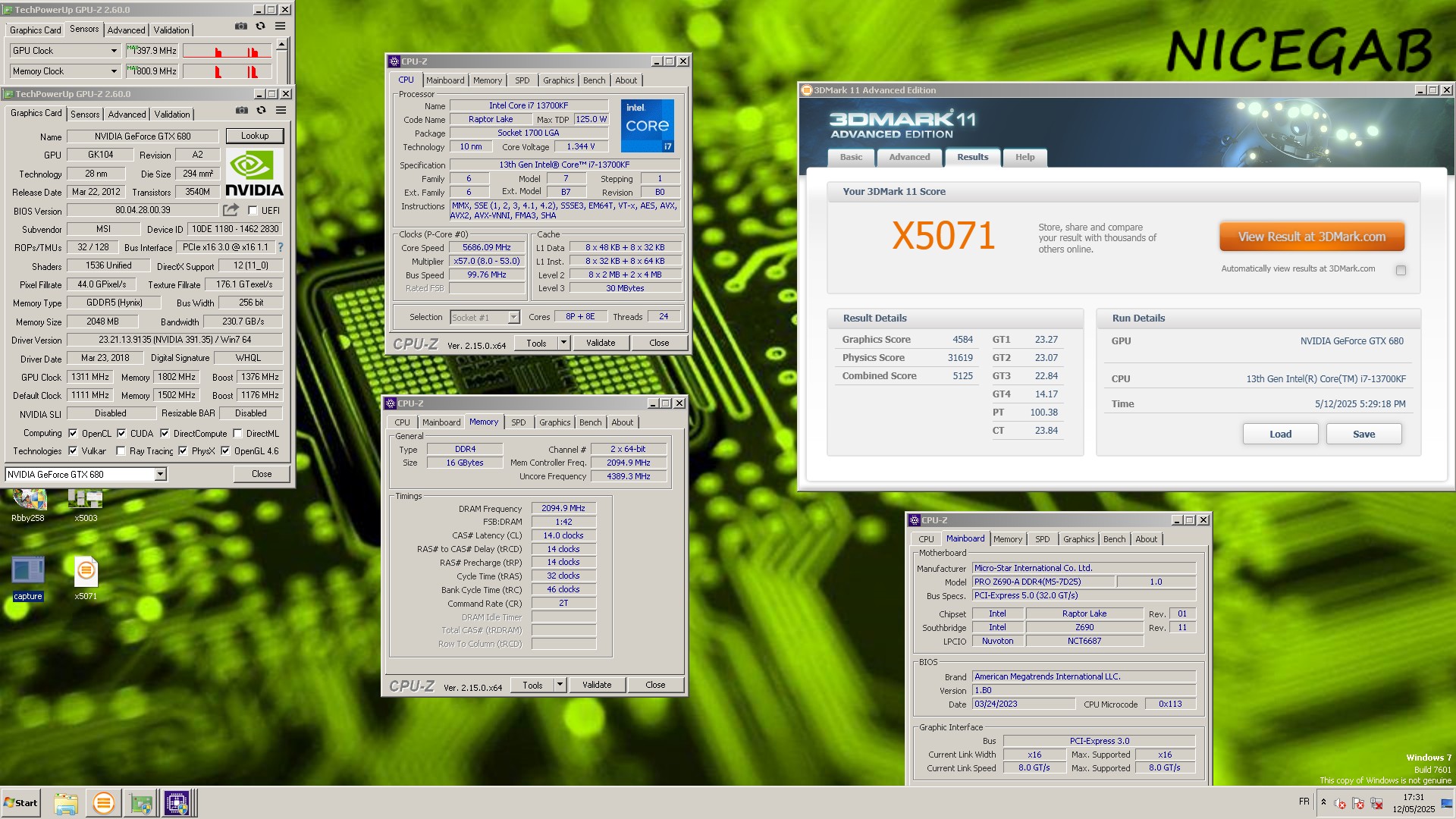The image size is (1456, 819).
Task: Toggle OpenCL checkbox
Action: (x=73, y=434)
